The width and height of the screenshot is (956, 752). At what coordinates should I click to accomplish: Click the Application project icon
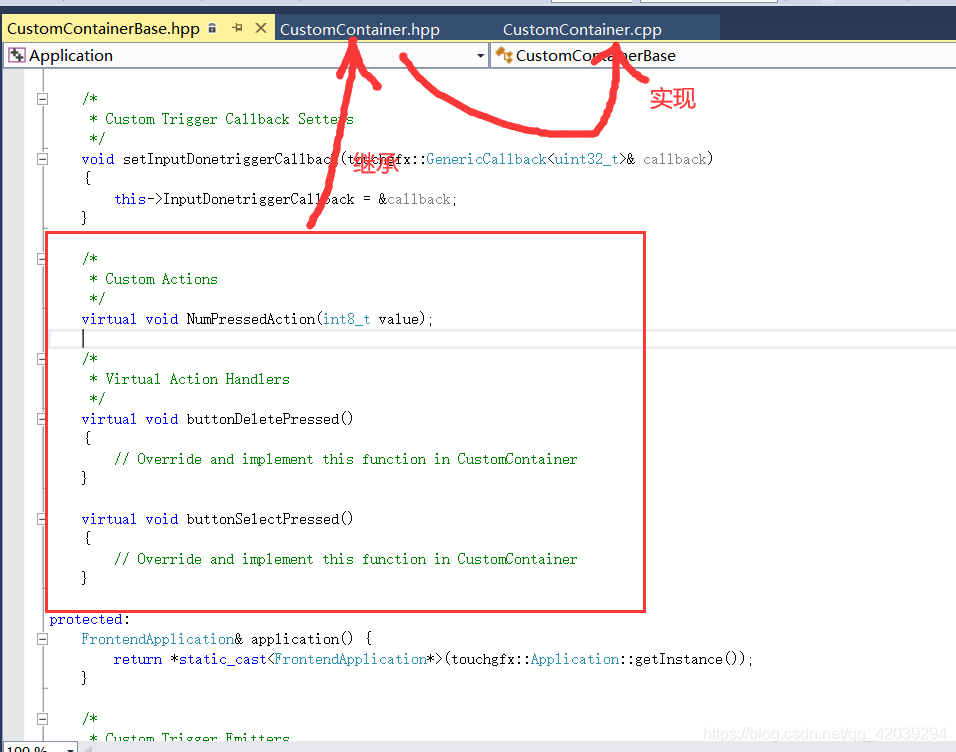(x=16, y=56)
